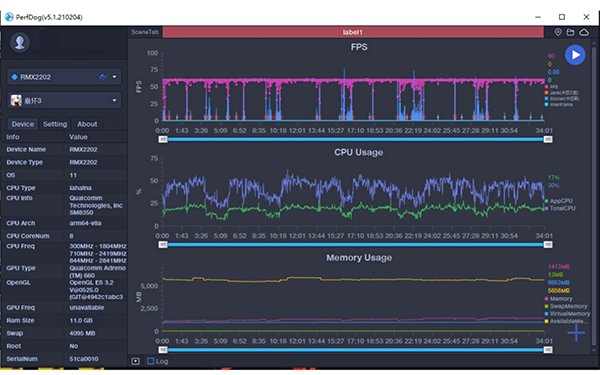The width and height of the screenshot is (600, 375).
Task: Click the 1413MB memory readout
Action: click(559, 267)
